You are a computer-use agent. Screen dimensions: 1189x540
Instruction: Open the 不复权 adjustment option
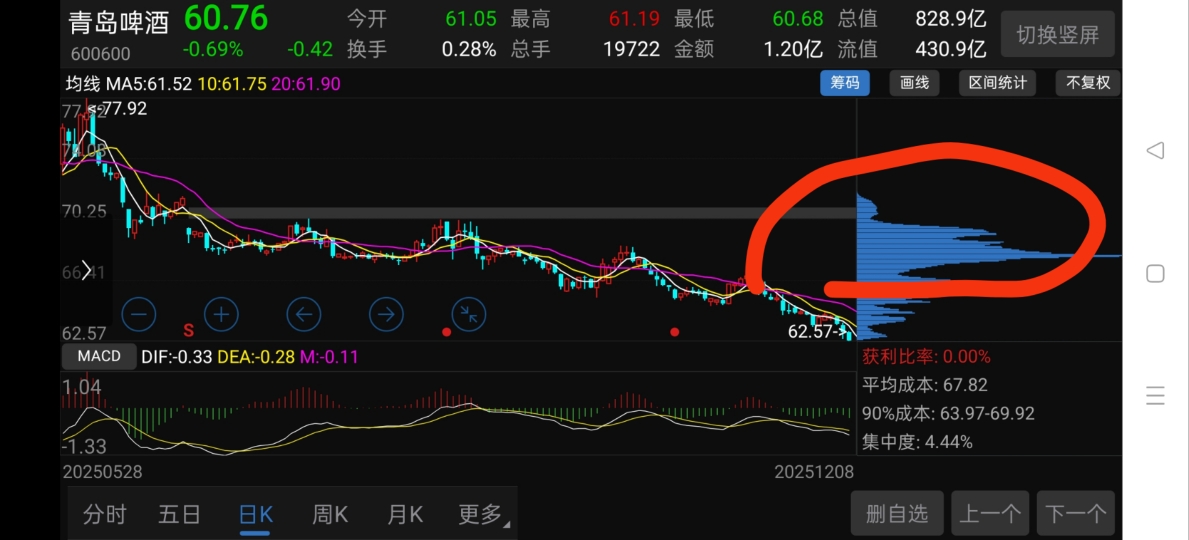tap(1088, 83)
